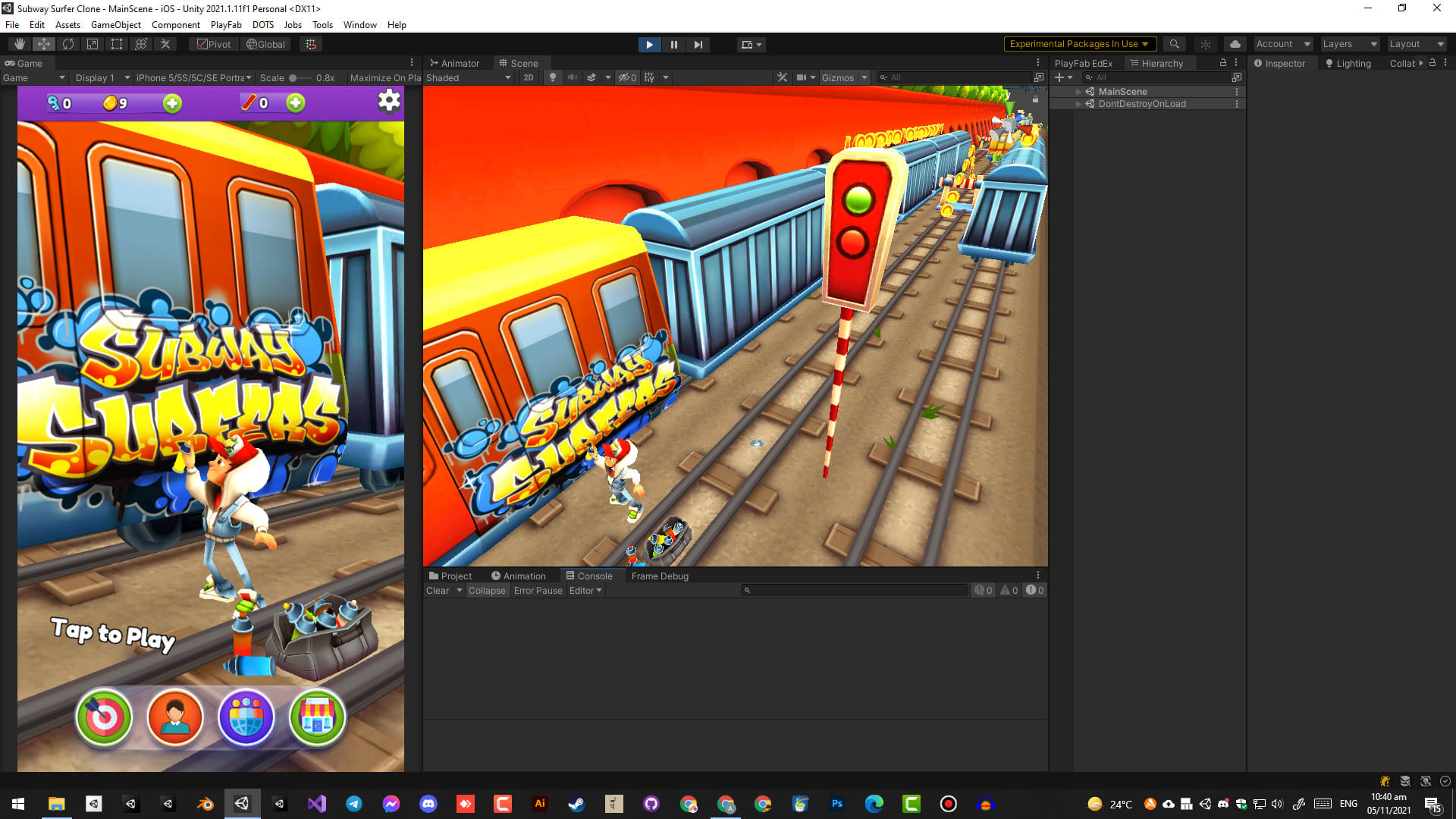Select the Layout dropdown option
This screenshot has height=819, width=1456.
coord(1416,43)
